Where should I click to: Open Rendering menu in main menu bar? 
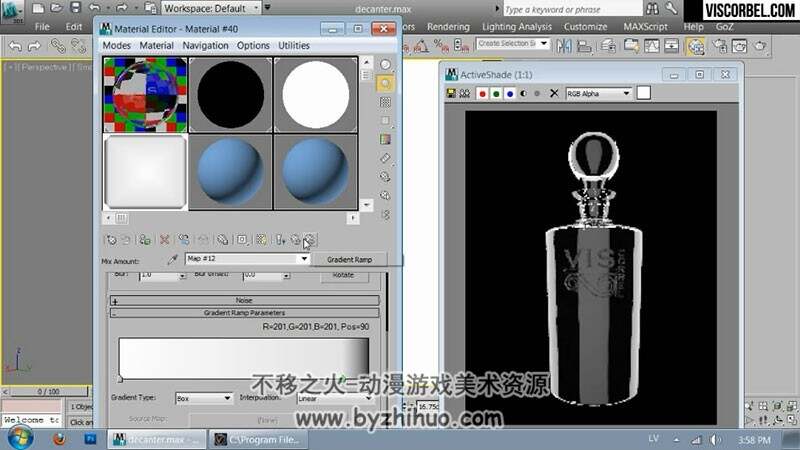pos(448,27)
